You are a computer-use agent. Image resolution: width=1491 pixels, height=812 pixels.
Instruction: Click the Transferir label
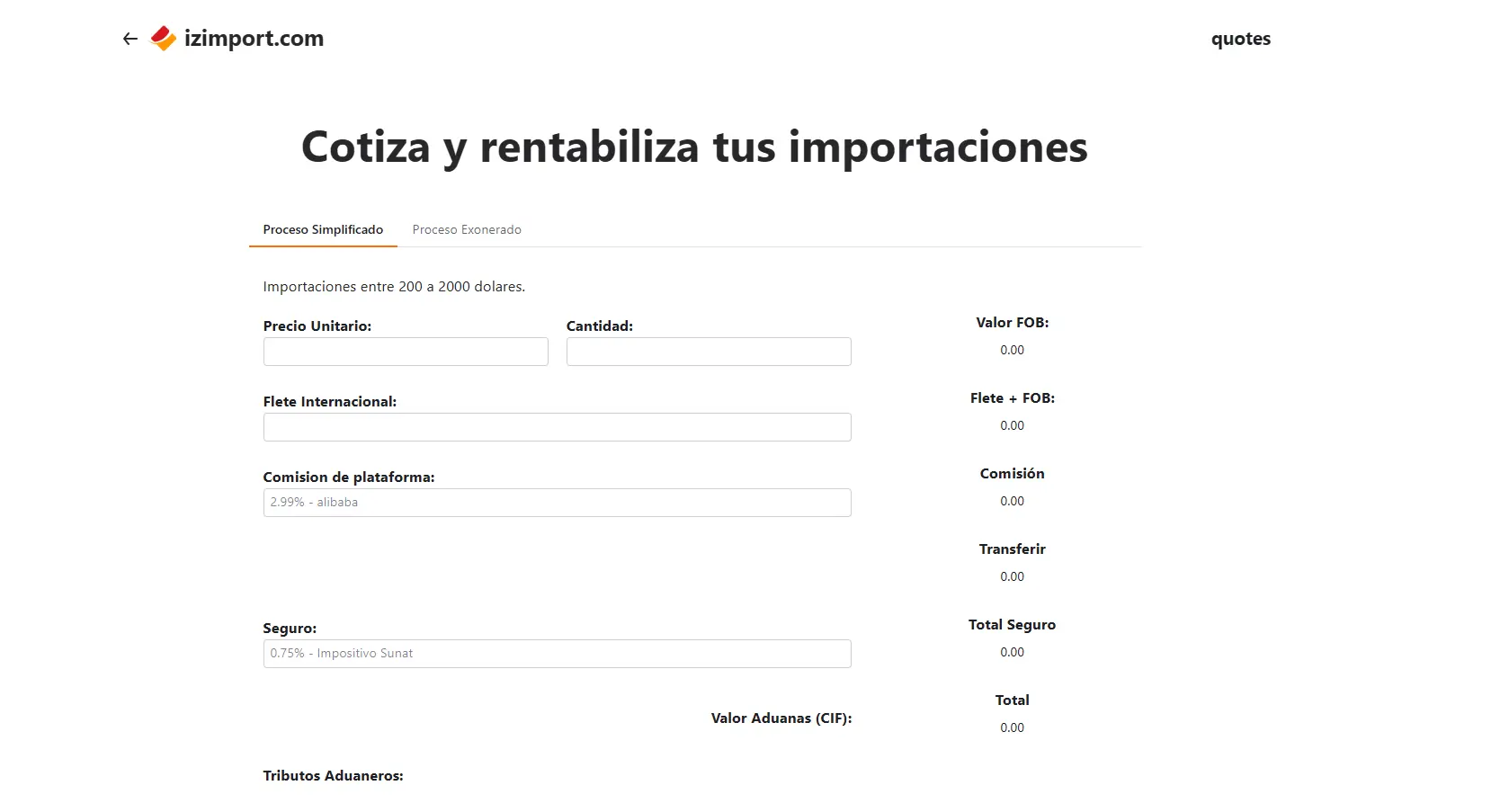[x=1013, y=549]
